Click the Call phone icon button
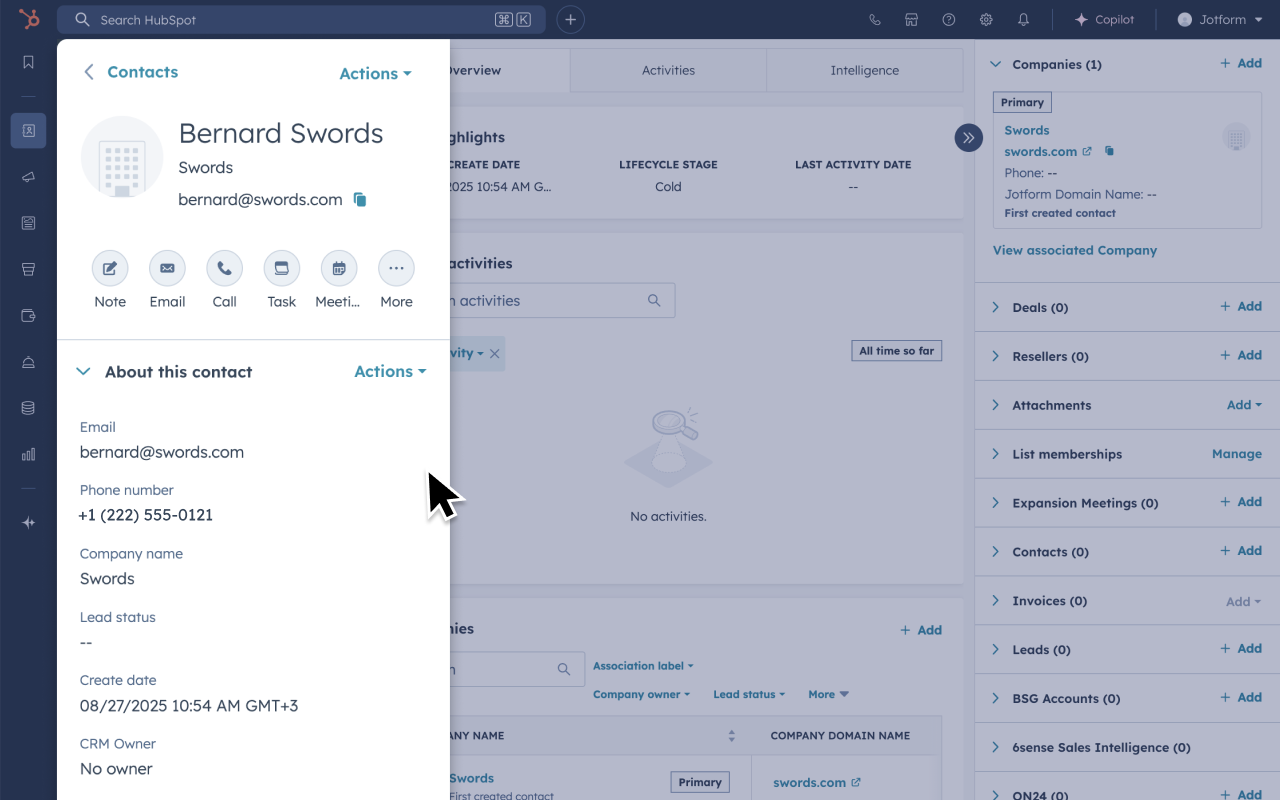The width and height of the screenshot is (1280, 800). (x=224, y=269)
